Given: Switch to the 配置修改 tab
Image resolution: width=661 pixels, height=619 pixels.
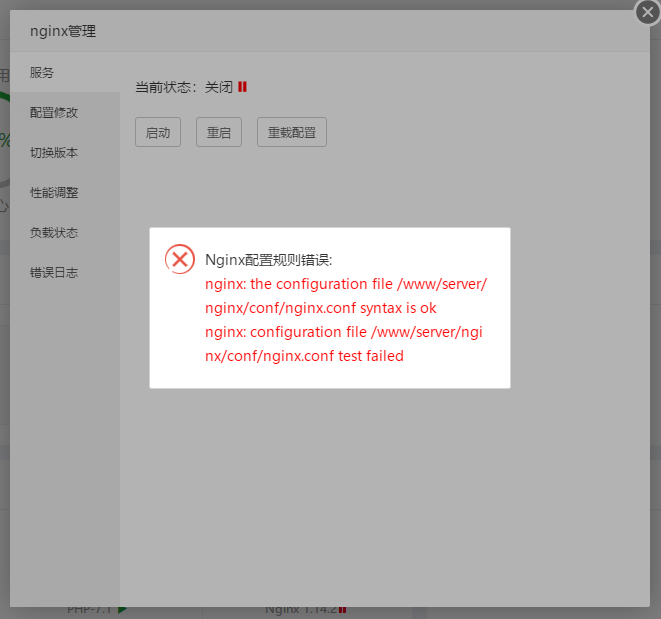Looking at the screenshot, I should [x=65, y=113].
